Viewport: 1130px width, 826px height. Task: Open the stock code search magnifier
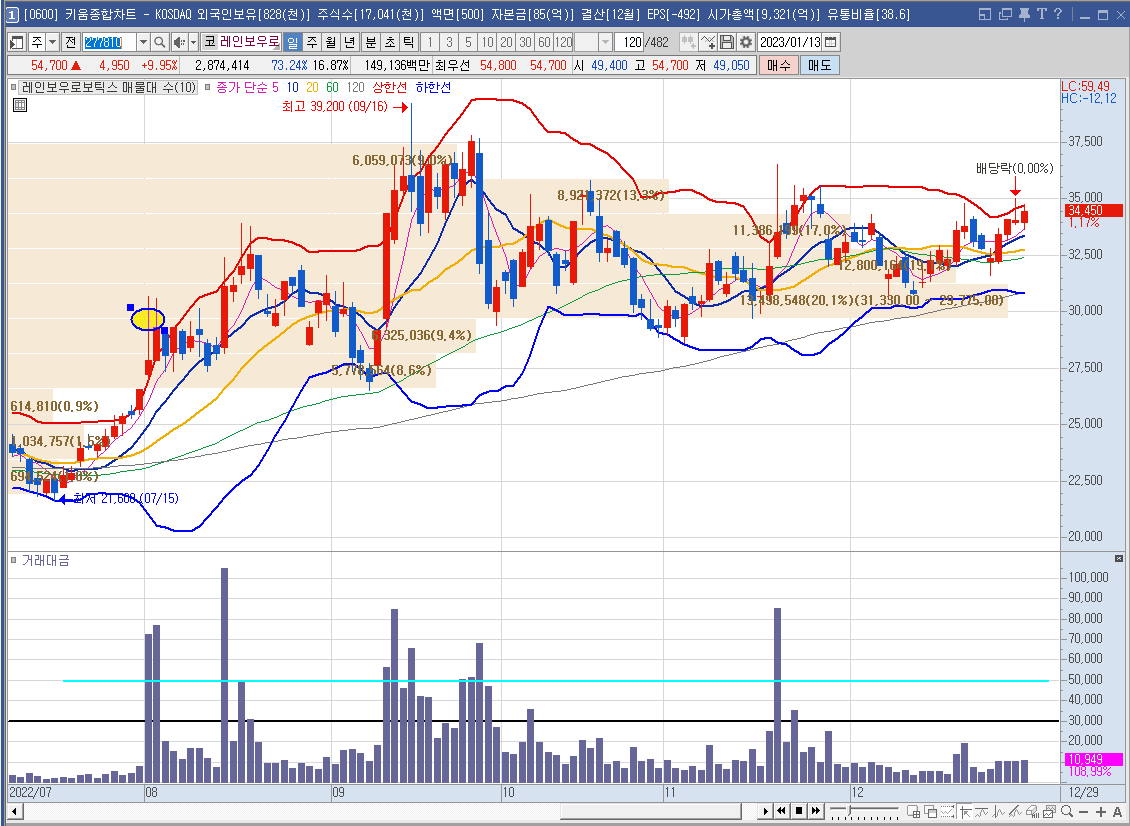[x=160, y=43]
